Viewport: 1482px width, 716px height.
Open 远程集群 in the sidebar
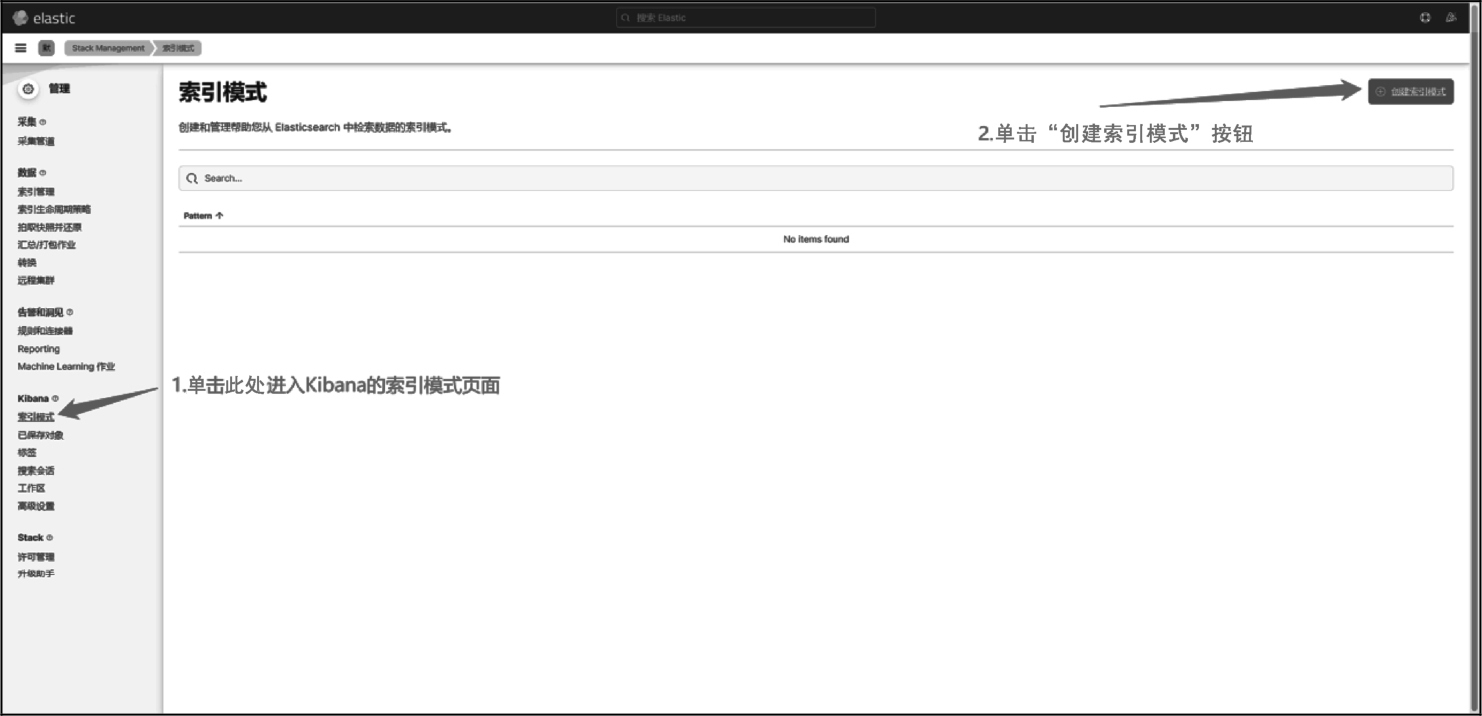[36, 281]
